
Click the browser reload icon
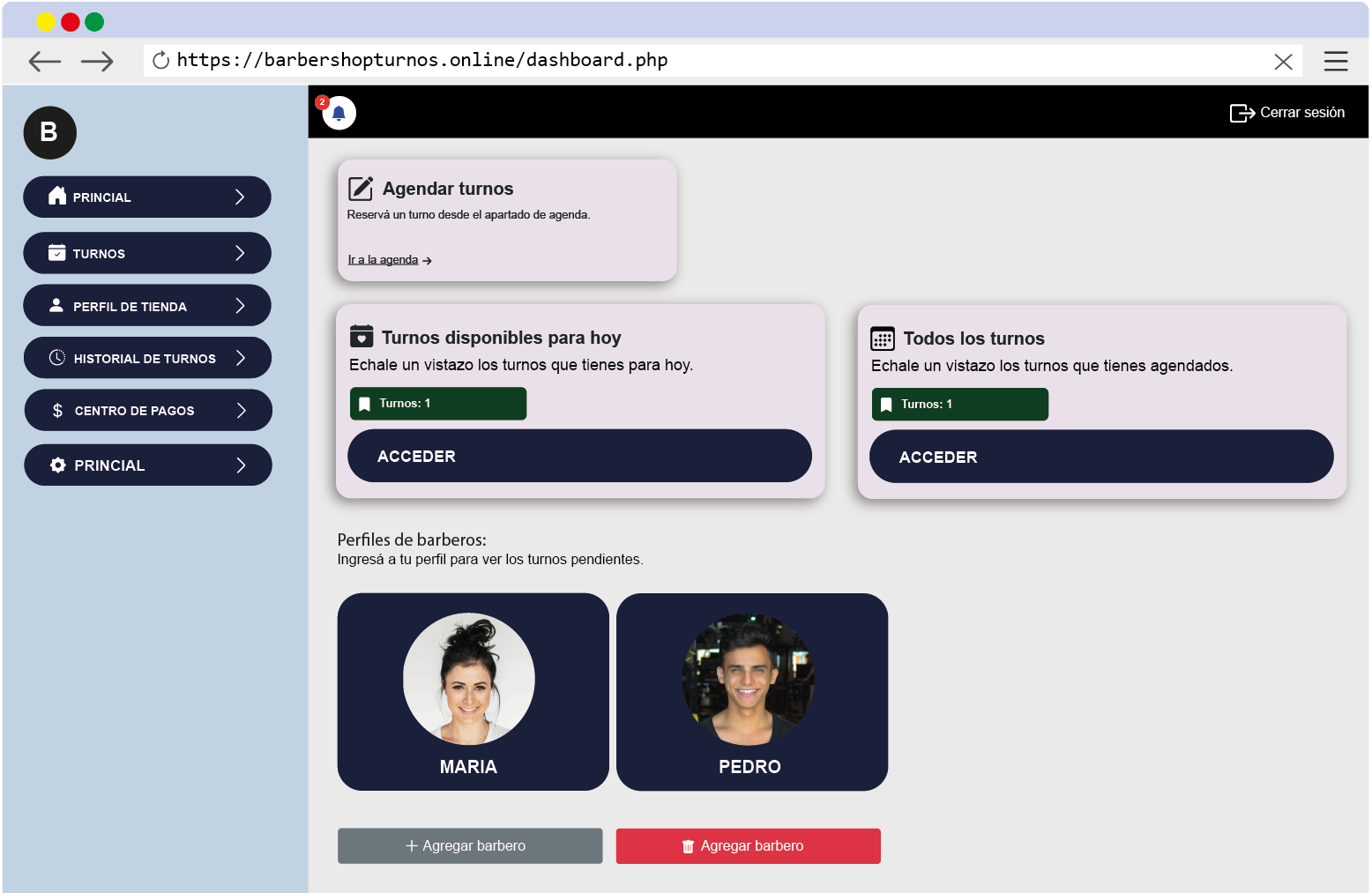160,60
